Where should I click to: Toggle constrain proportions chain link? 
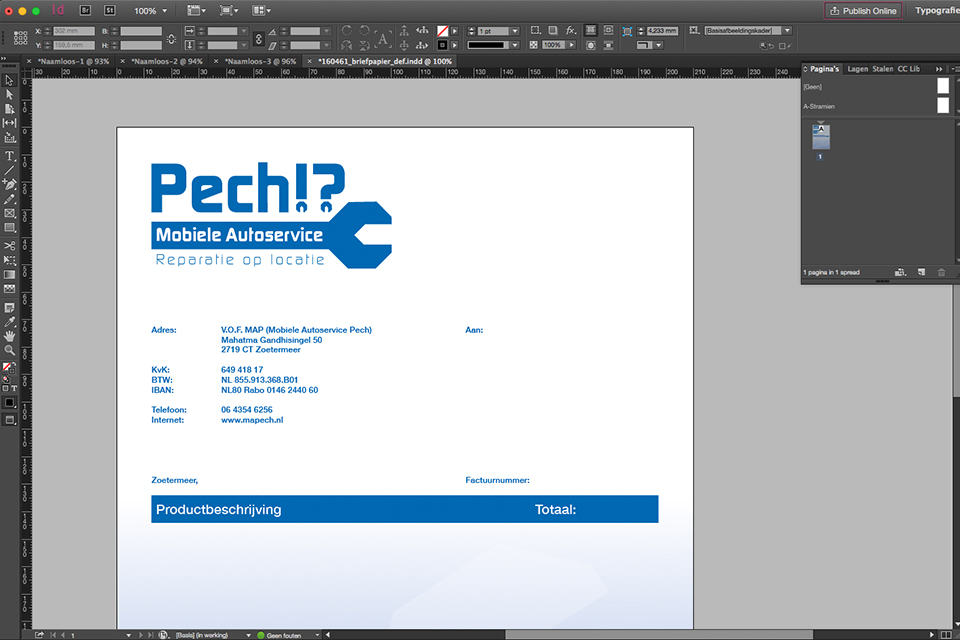pyautogui.click(x=170, y=38)
